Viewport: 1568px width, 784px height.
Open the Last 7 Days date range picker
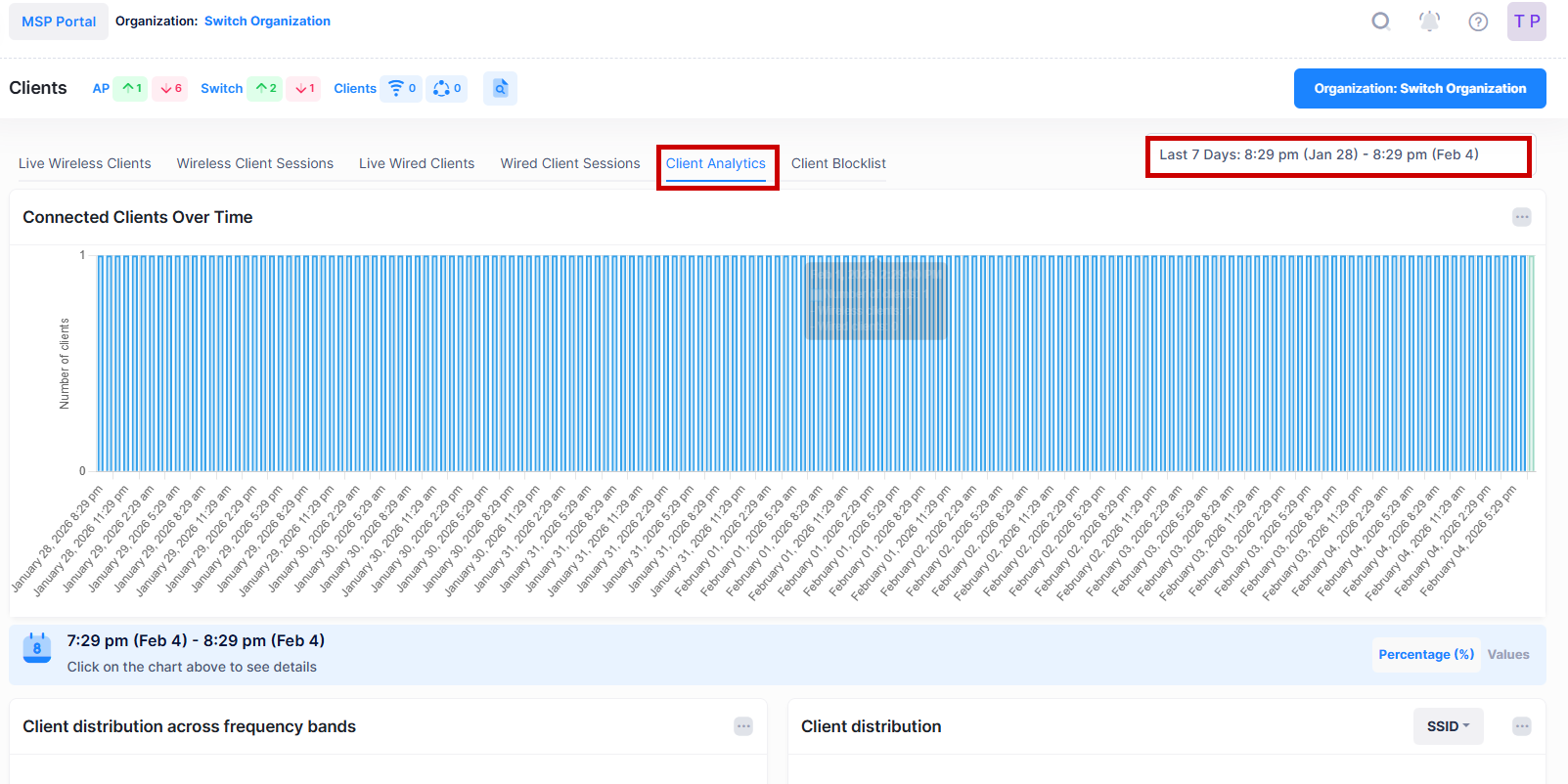click(1338, 155)
